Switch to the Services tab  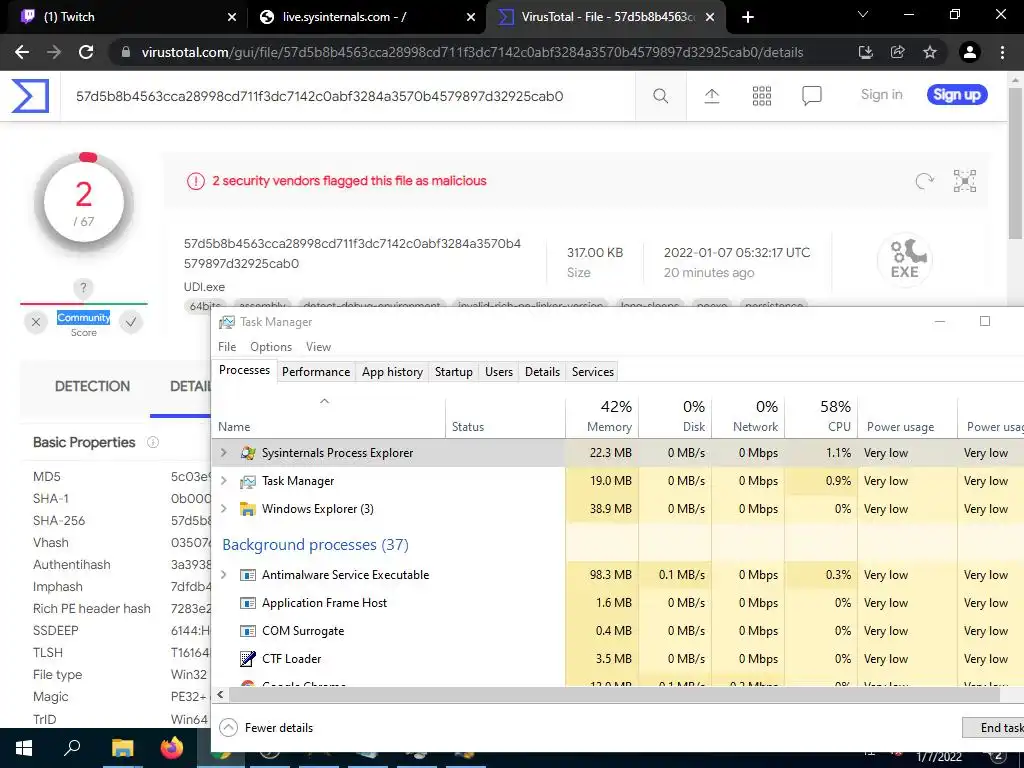[x=593, y=372]
